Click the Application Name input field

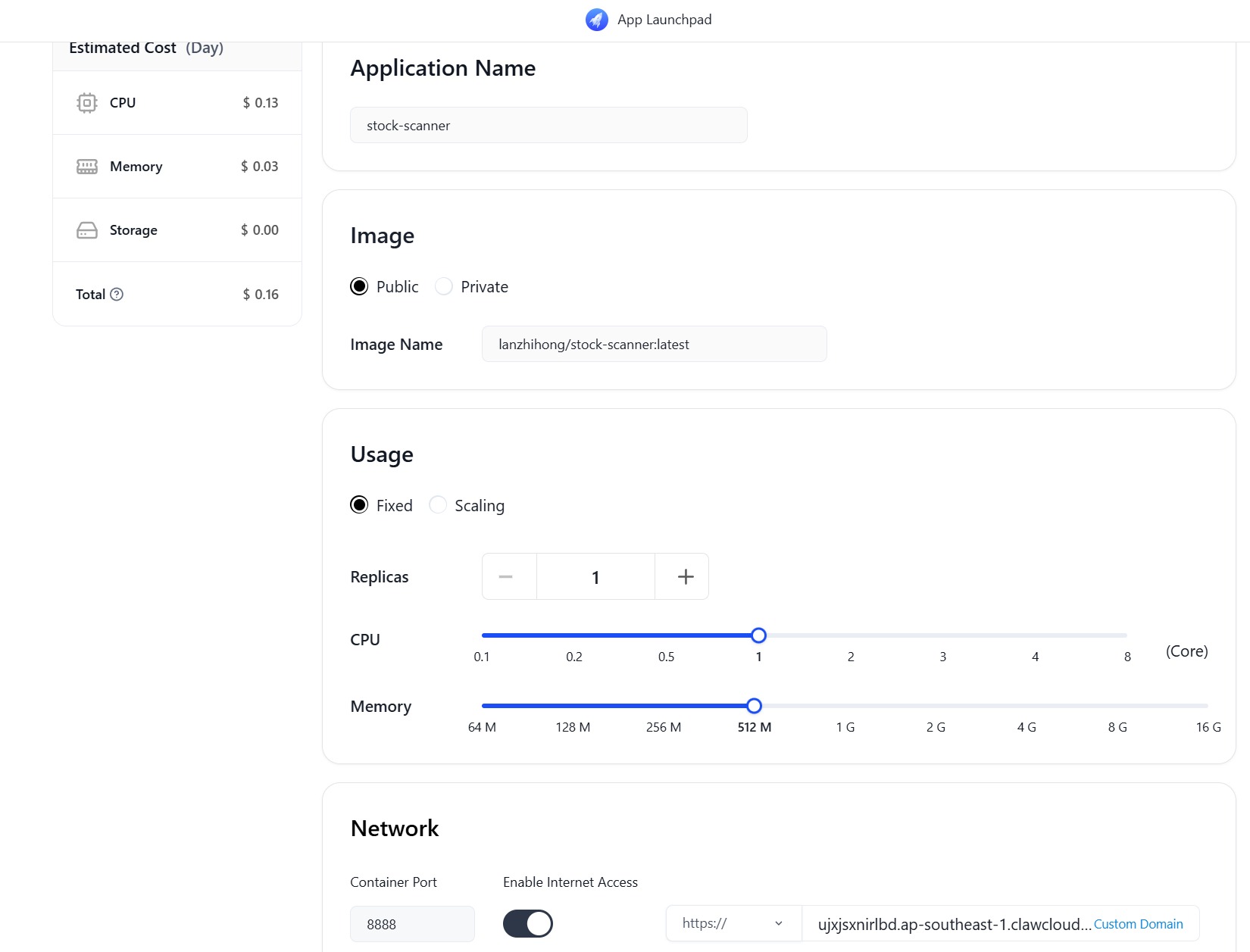point(548,125)
